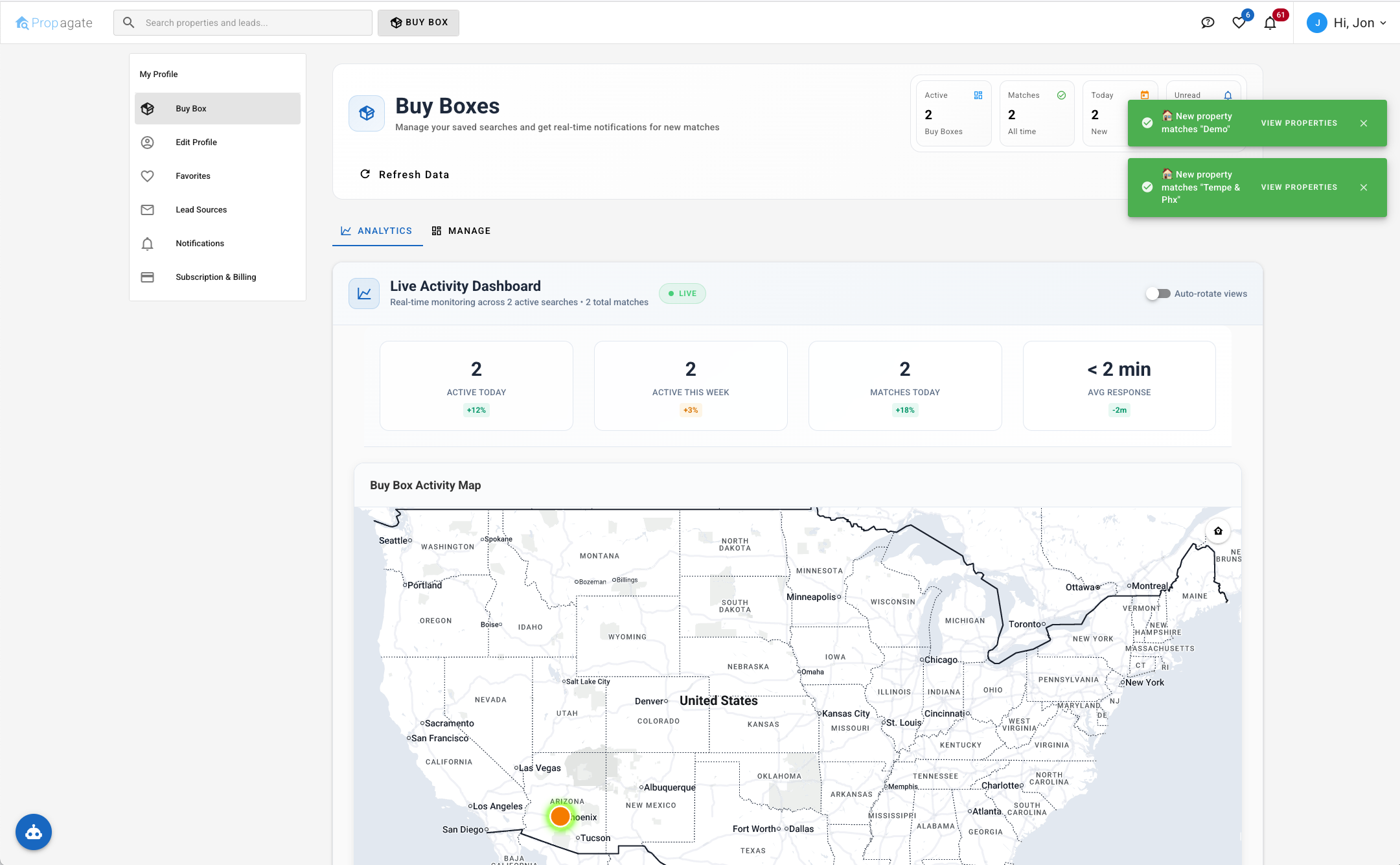Open notifications via the bell icon
Screen dimensions: 1400x865
click(x=1270, y=22)
